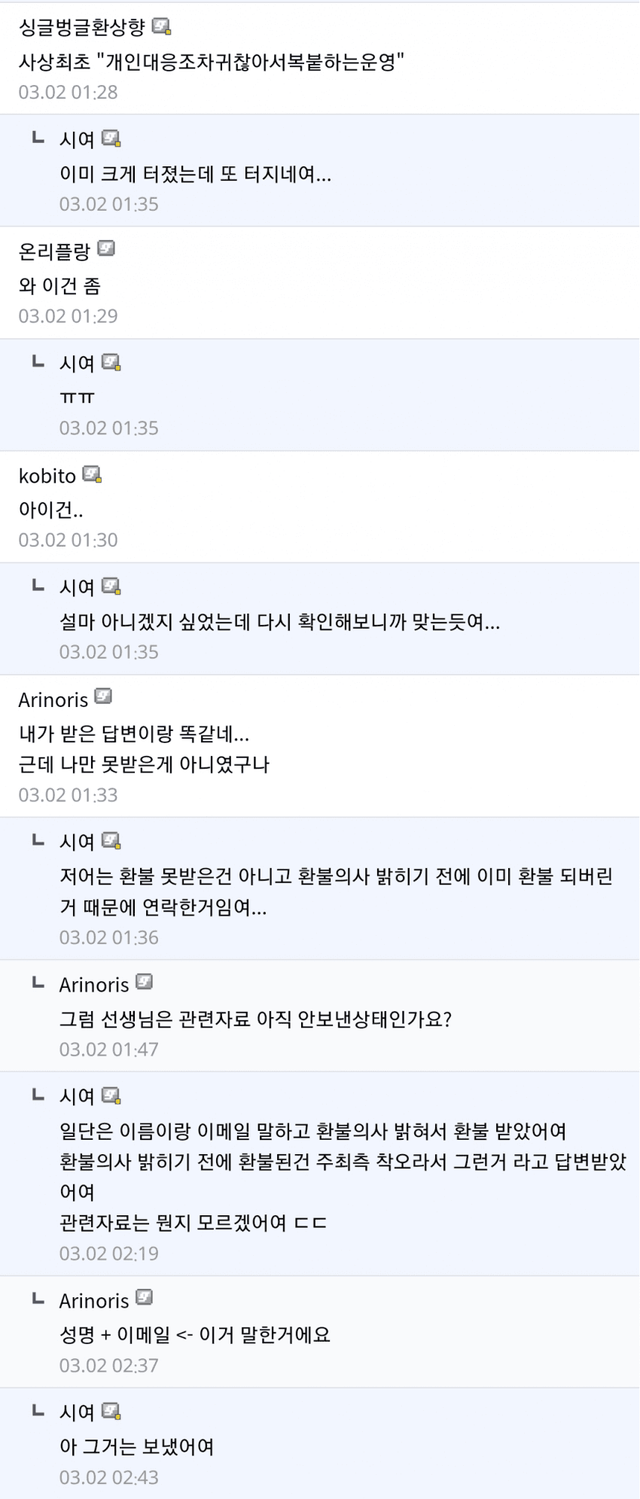Click 시여's icon above "이미 크게 터졌는데" reply

[111, 138]
